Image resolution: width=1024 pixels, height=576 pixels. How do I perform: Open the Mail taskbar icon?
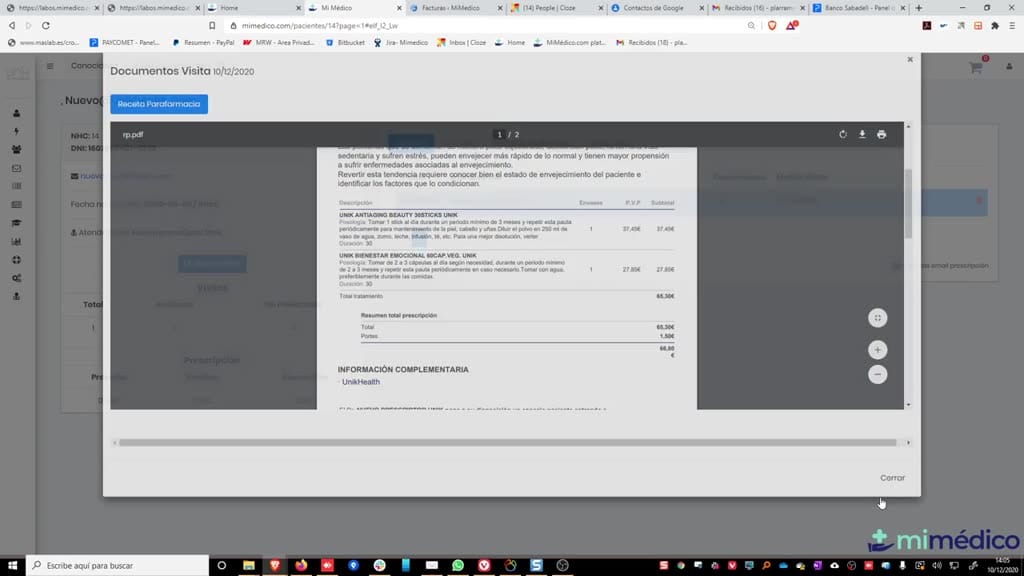click(432, 566)
